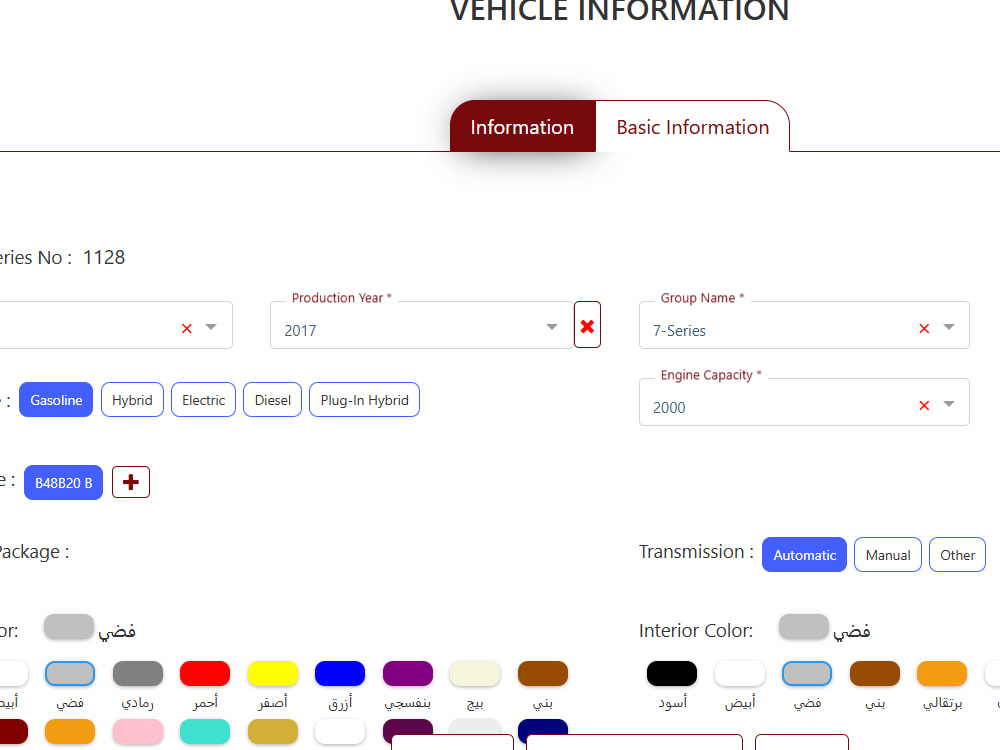1000x750 pixels.
Task: Pick the brown بني exterior color swatch
Action: pyautogui.click(x=543, y=673)
